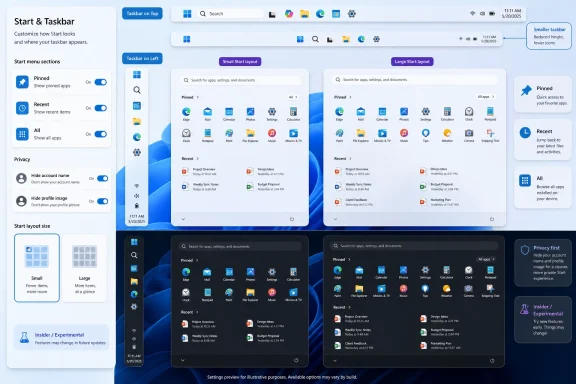Click the Taskbar on Top label
Screen dimensions: 576x384
pos(143,14)
